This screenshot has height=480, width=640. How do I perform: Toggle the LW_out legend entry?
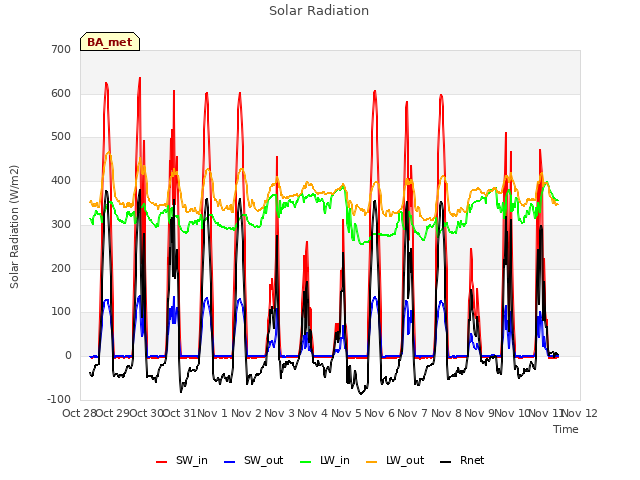(x=395, y=460)
